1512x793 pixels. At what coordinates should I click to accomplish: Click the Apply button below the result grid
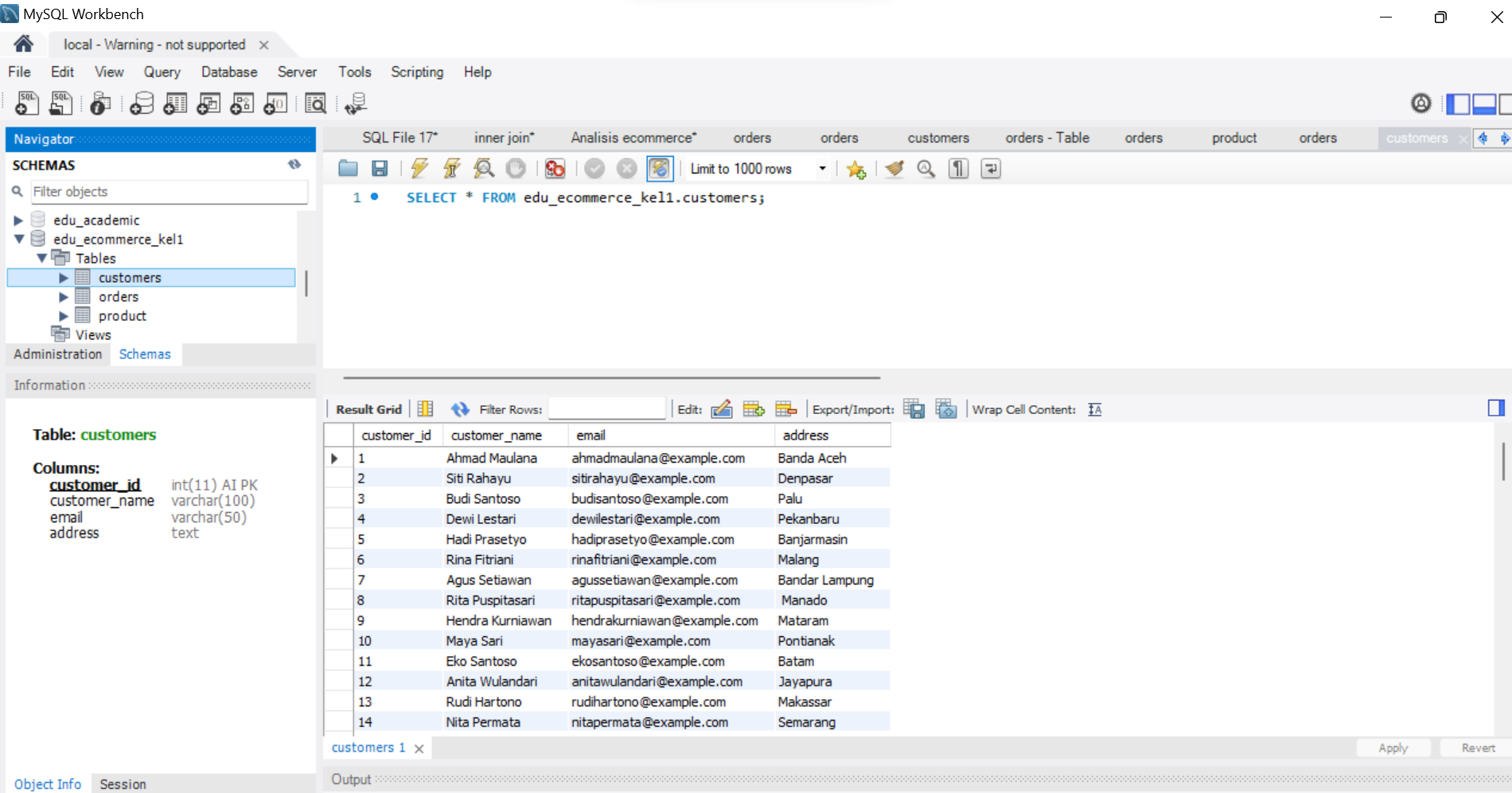[x=1393, y=747]
